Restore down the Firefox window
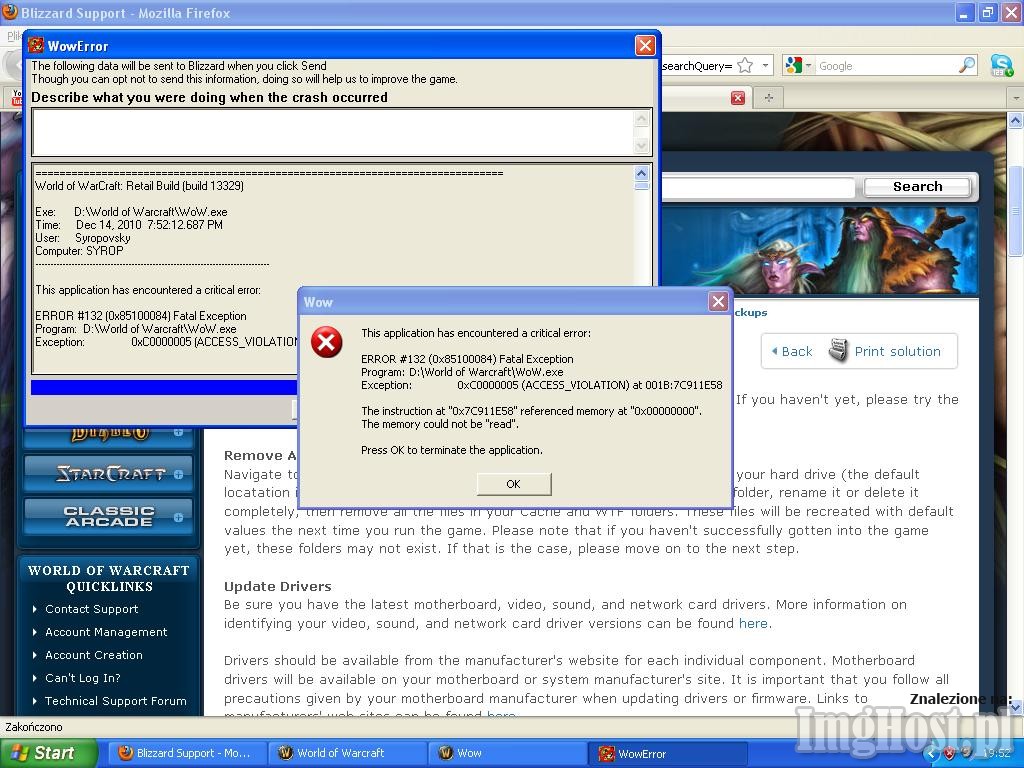The width and height of the screenshot is (1024, 768). point(987,12)
